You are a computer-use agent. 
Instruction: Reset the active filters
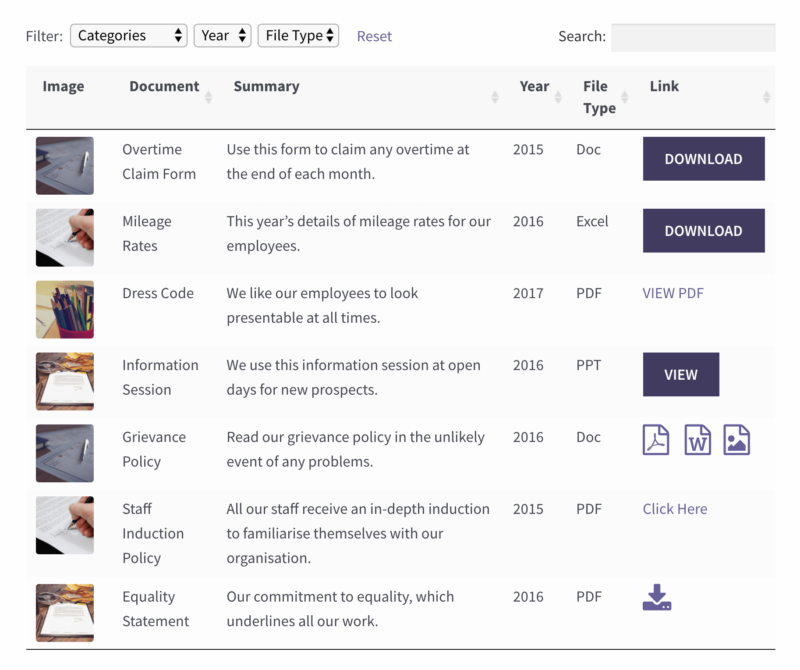click(x=374, y=35)
